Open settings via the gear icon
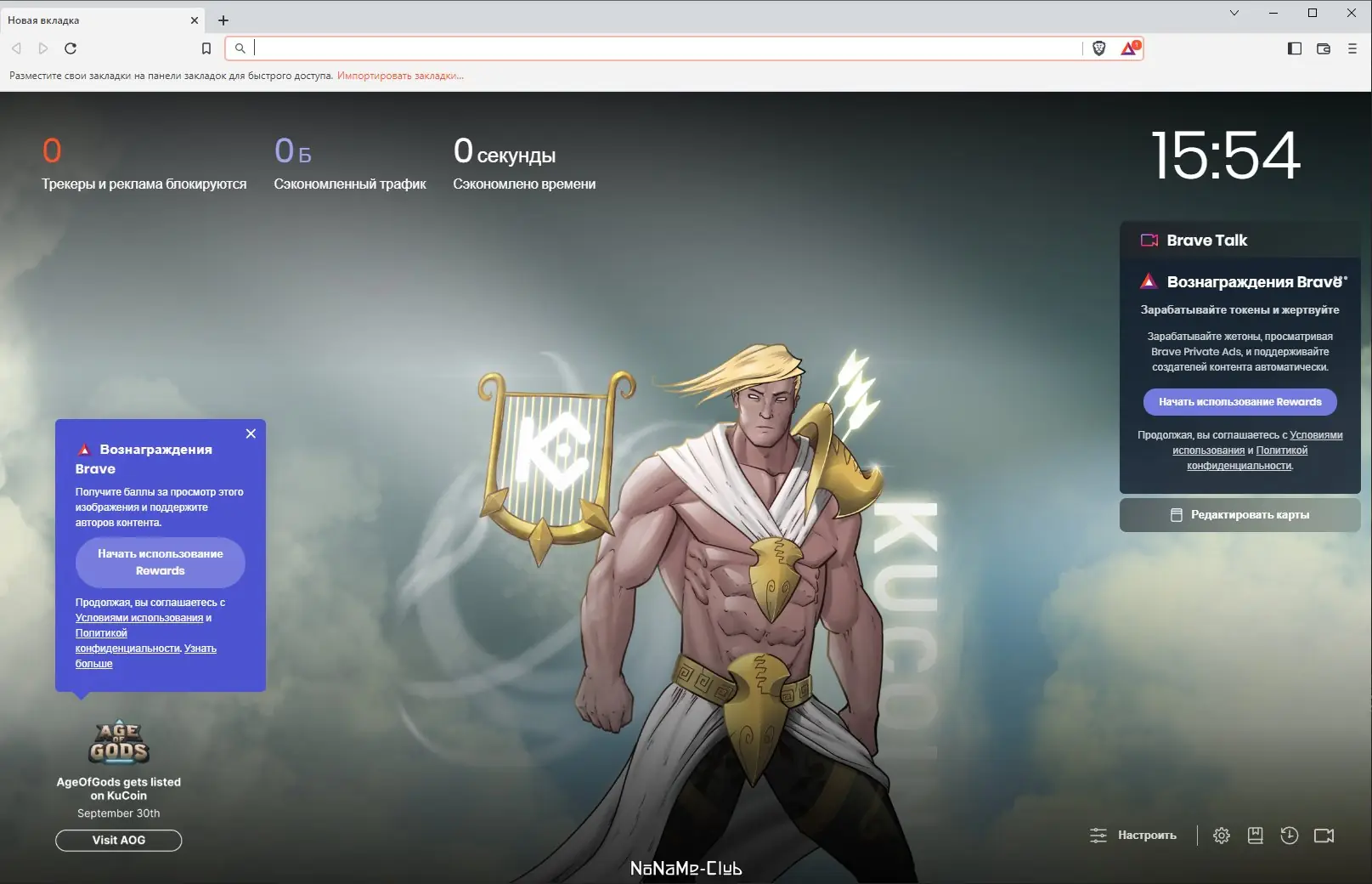The image size is (1372, 884). coord(1222,836)
